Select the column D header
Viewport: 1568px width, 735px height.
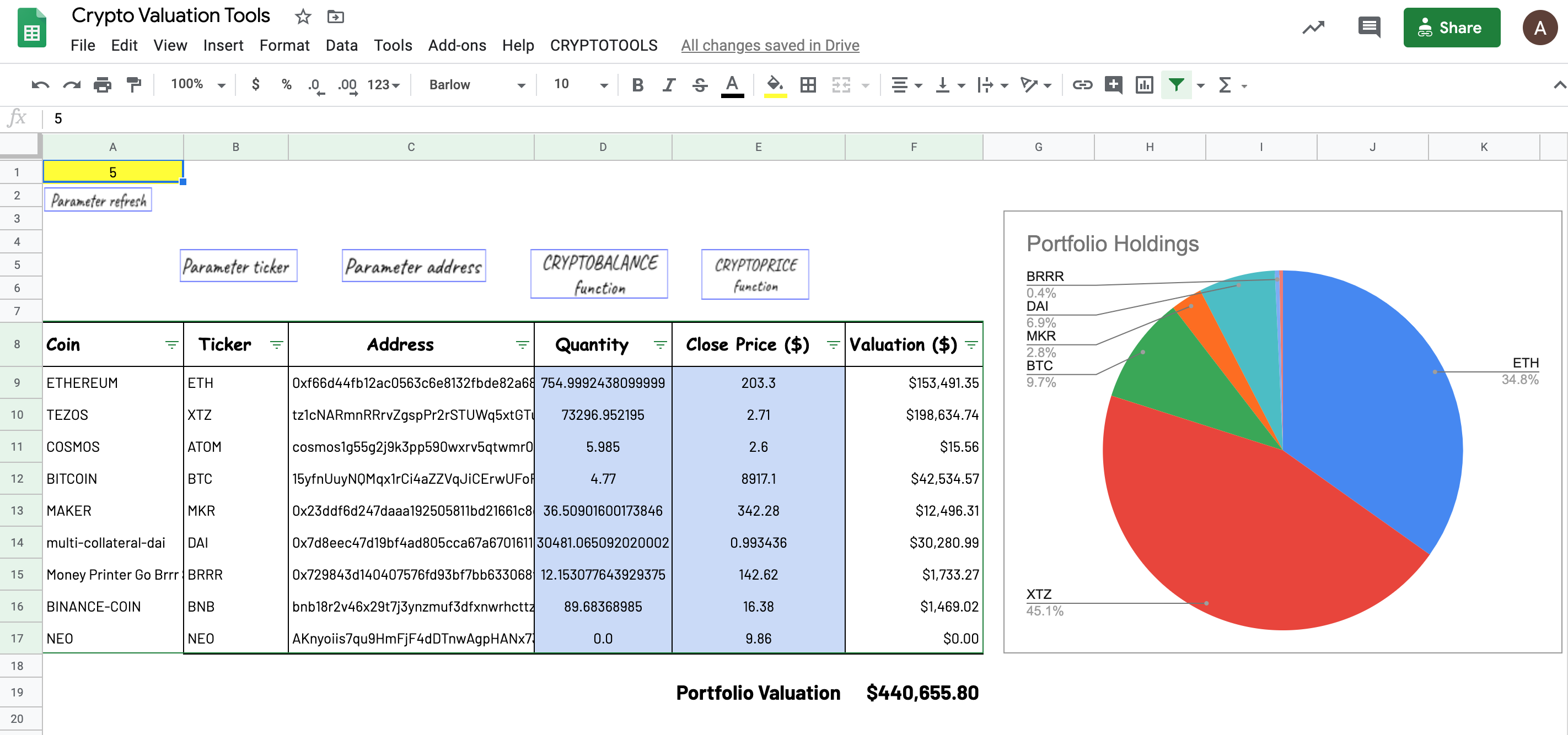click(603, 147)
